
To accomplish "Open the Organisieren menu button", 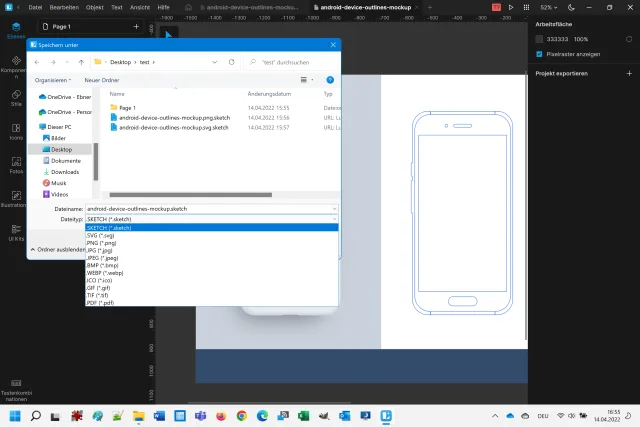I will (52, 80).
